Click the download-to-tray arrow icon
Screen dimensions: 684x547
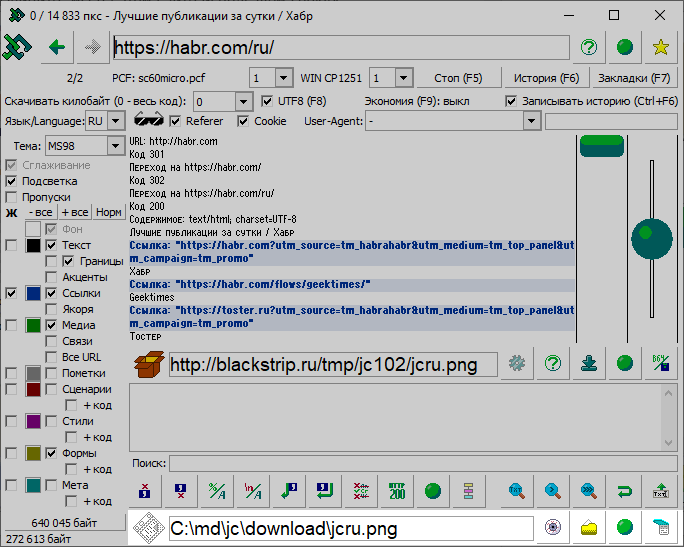coord(589,363)
